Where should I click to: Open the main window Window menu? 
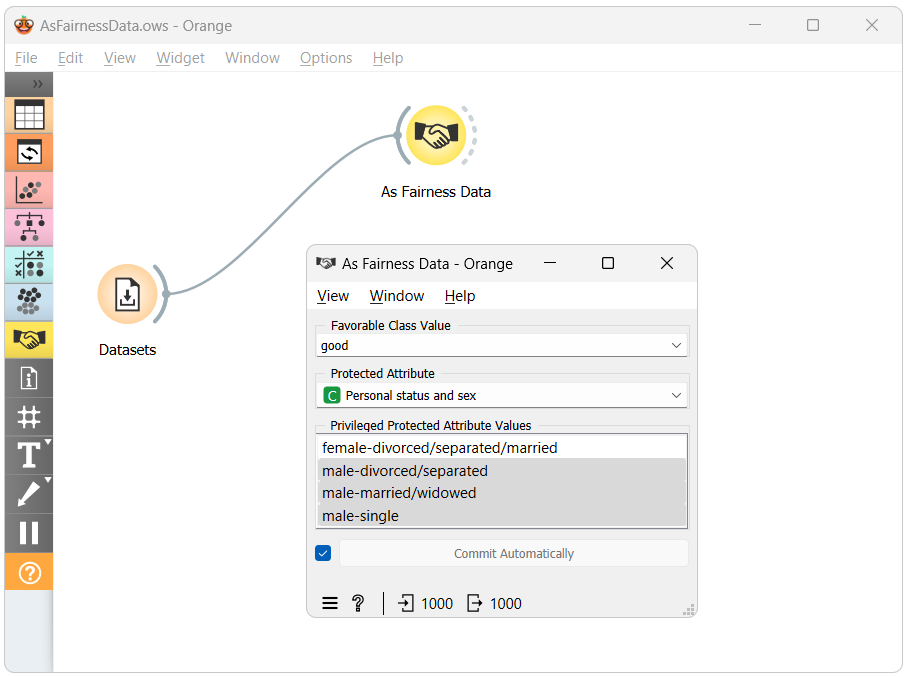pos(252,58)
